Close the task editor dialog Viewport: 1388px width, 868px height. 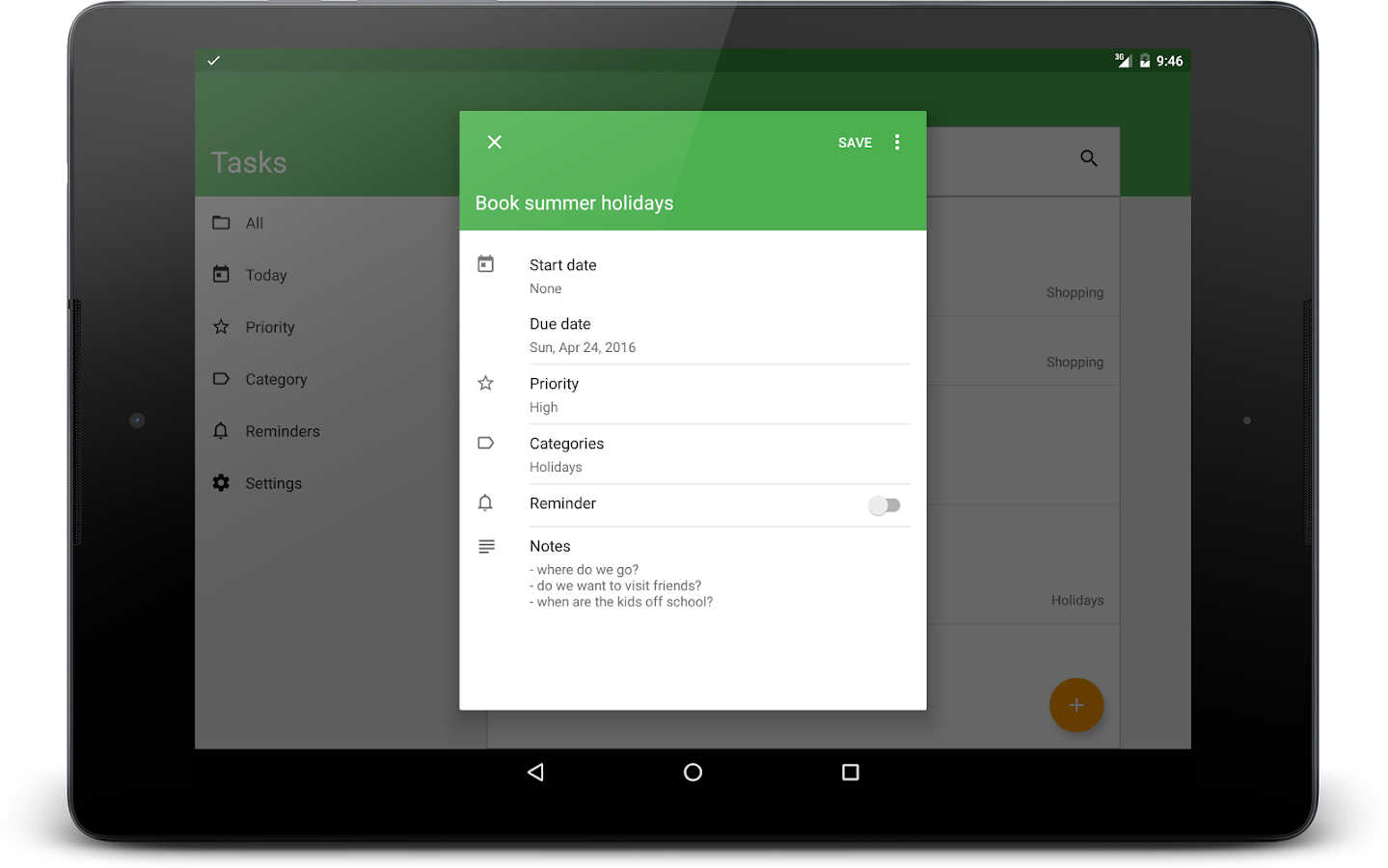click(x=494, y=142)
